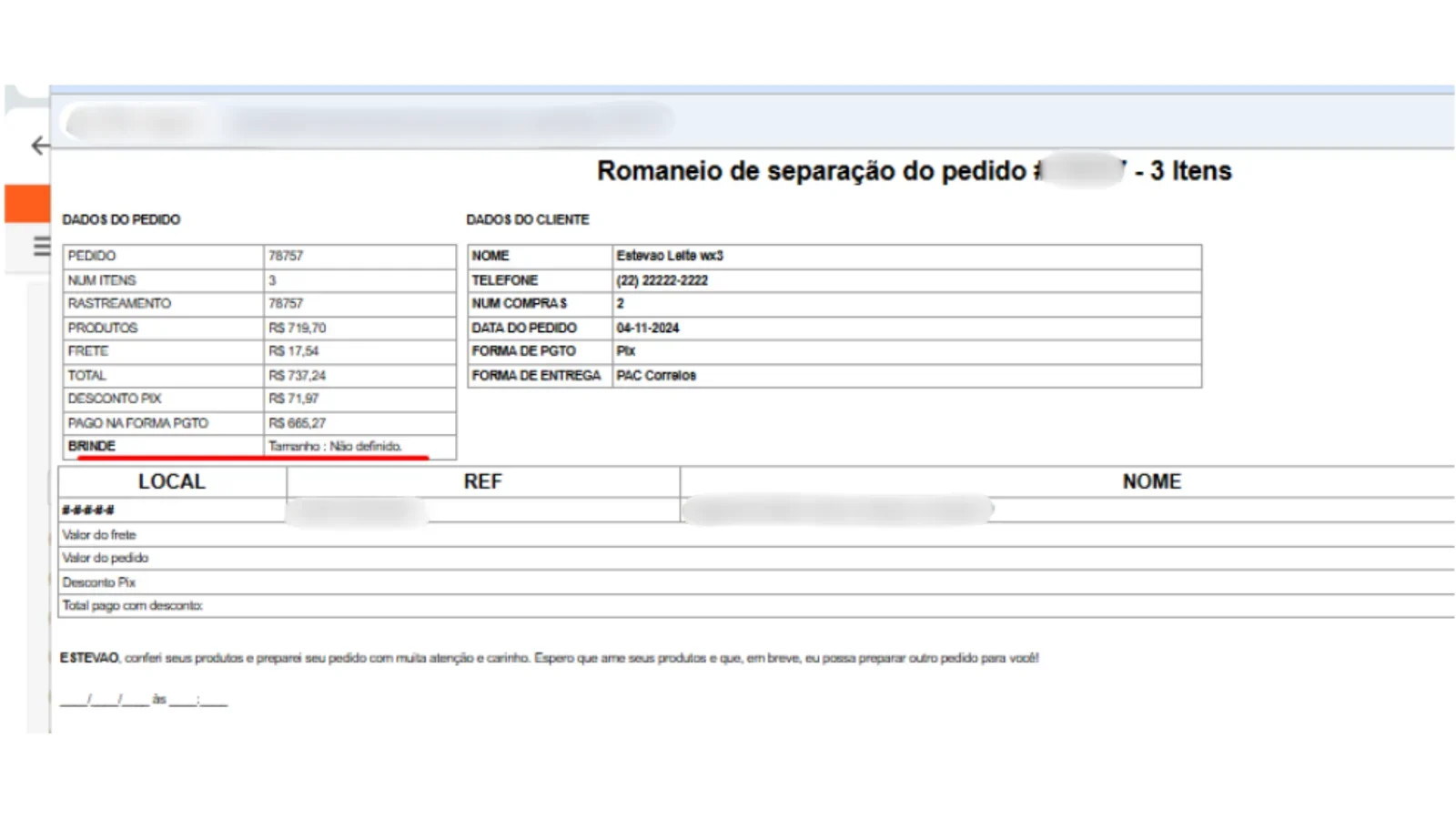The height and width of the screenshot is (819, 1456).
Task: Click the FORMA DE PGTO label
Action: coord(523,350)
